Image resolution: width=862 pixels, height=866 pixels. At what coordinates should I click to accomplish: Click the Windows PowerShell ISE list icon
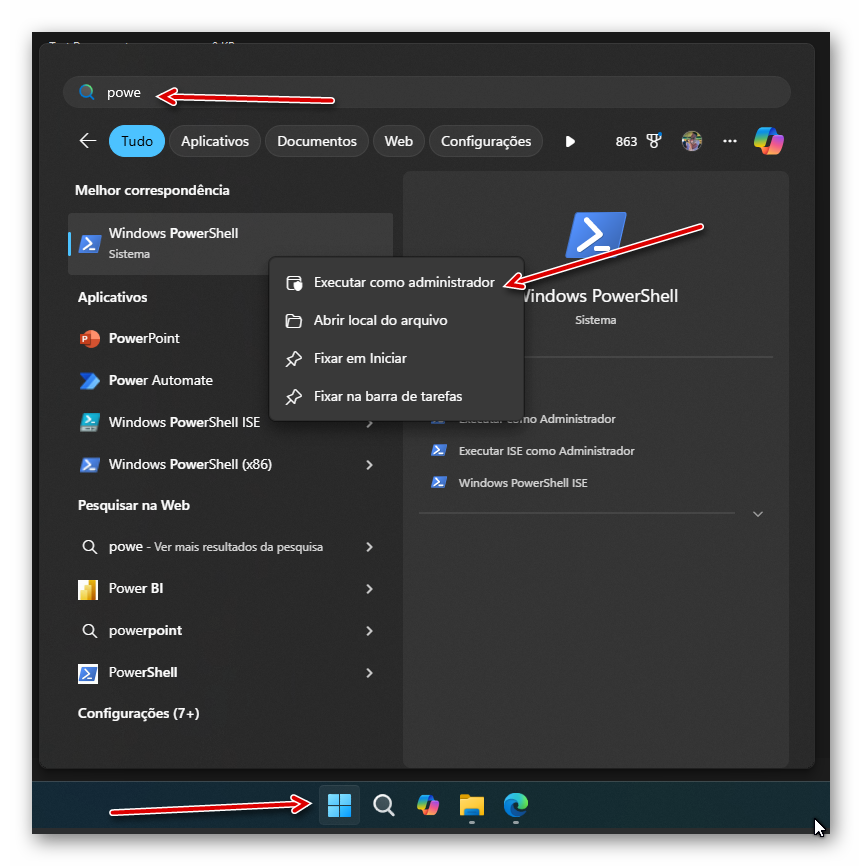click(x=89, y=423)
